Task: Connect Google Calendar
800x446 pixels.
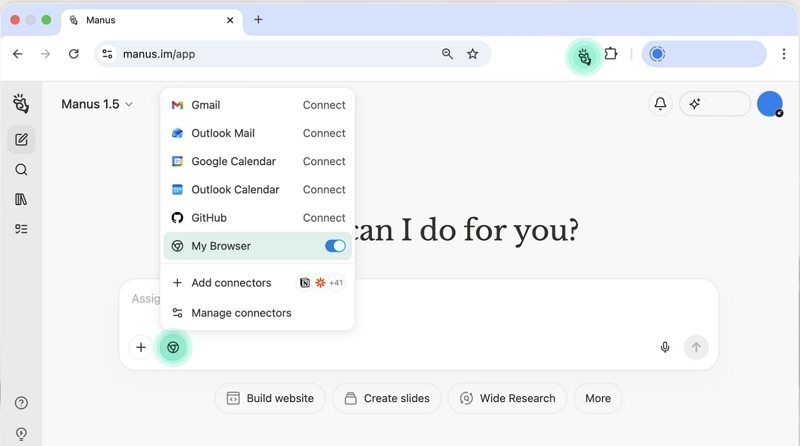Action: click(324, 161)
